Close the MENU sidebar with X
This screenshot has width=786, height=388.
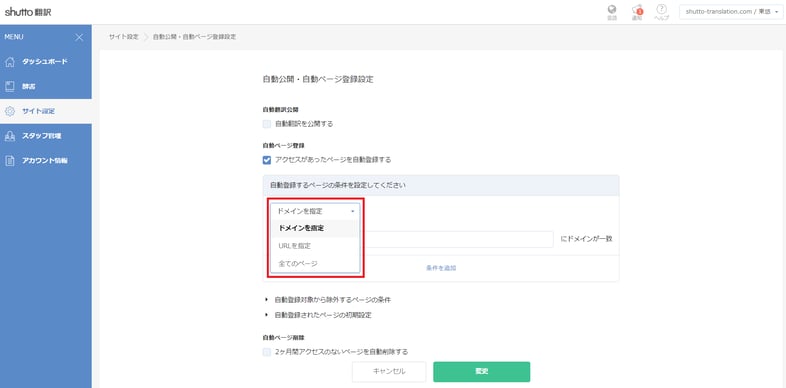[x=79, y=37]
